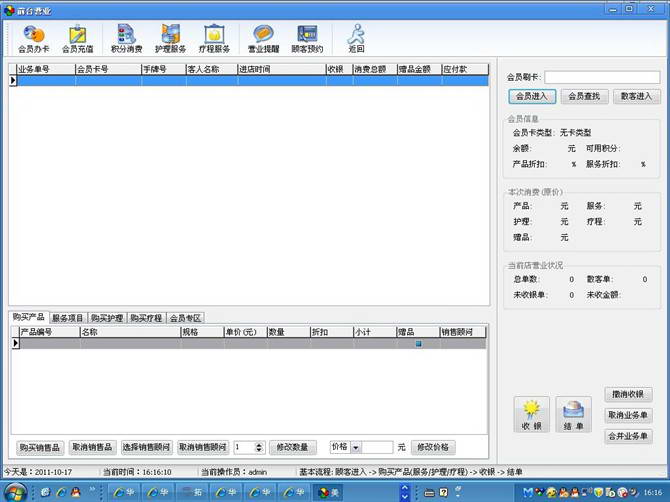
Task: Click the 撤消收银 button
Action: [x=628, y=394]
